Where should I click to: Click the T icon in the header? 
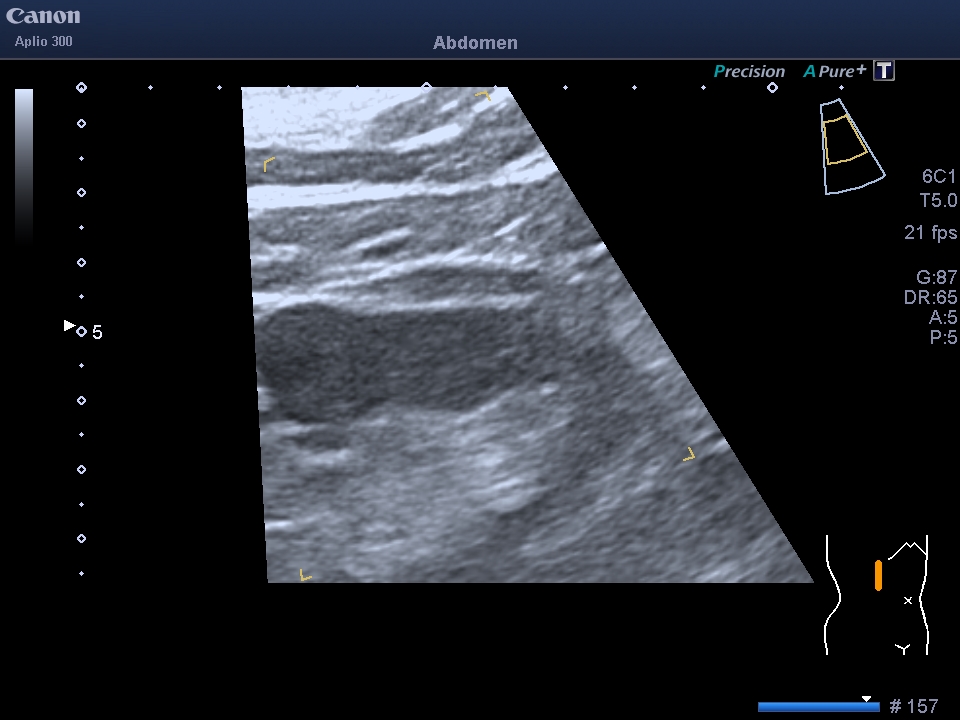883,70
